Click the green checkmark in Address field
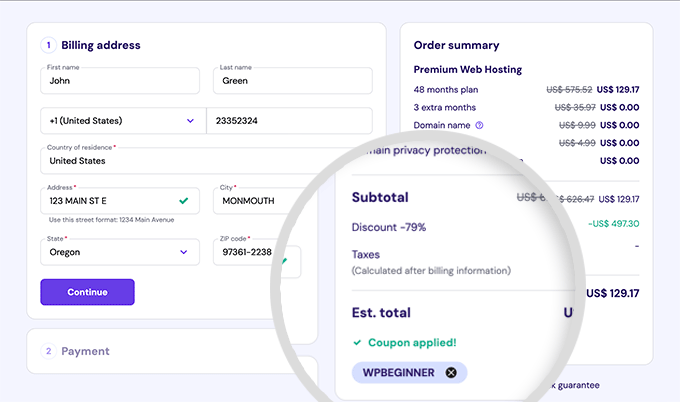The image size is (680, 402). point(183,201)
